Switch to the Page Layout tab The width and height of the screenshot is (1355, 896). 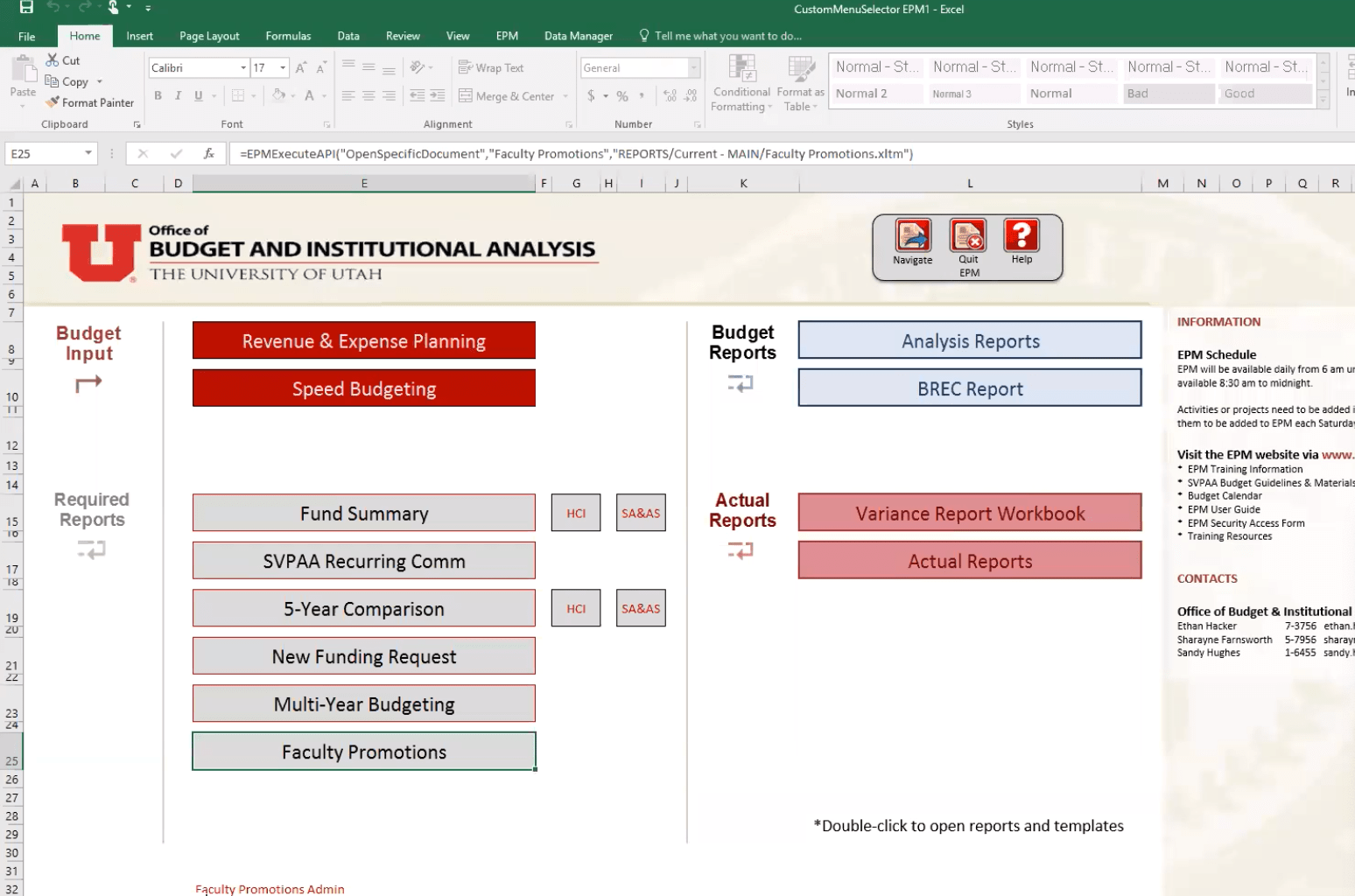tap(209, 36)
